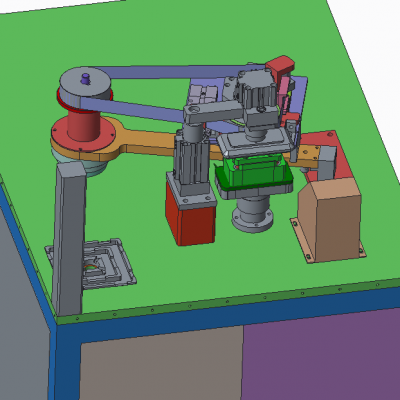Select the gray stepper motor on the arm
Viewport: 400px width, 400px height.
[256, 89]
